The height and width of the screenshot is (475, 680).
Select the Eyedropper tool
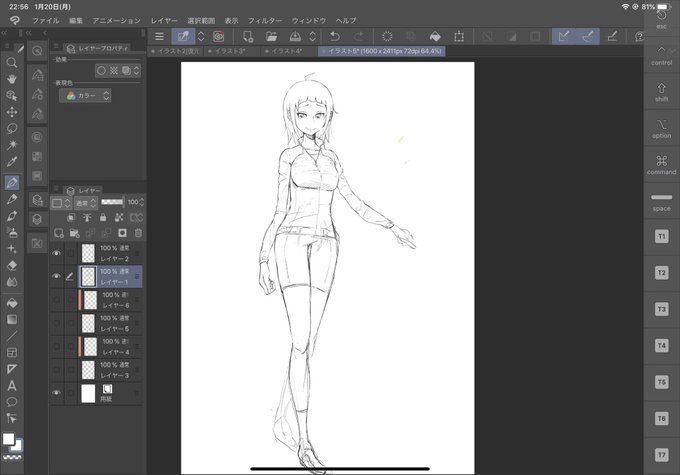coord(12,162)
